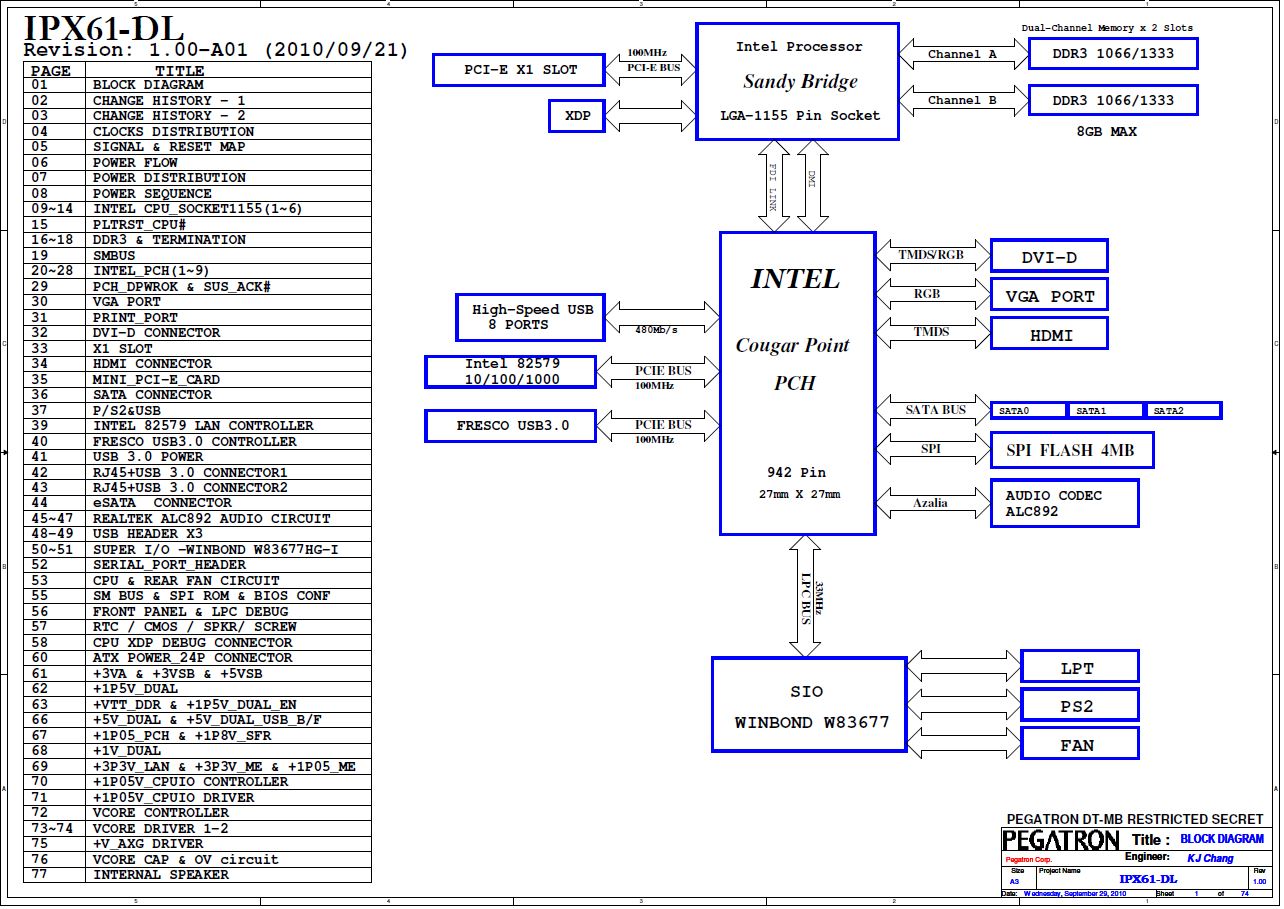The height and width of the screenshot is (909, 1284).
Task: Select the SATA1 box
Action: [x=1105, y=410]
